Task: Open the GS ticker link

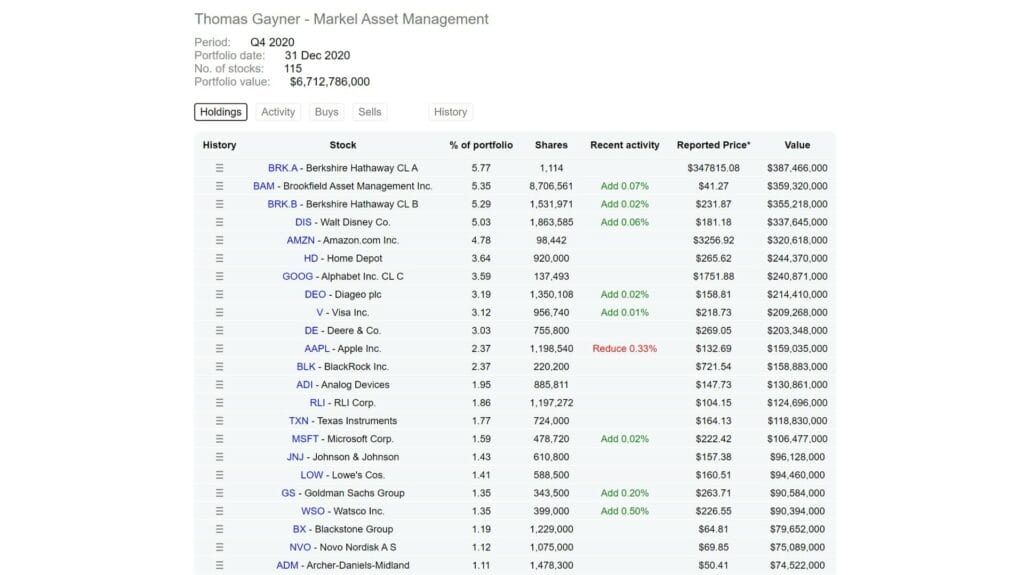Action: (288, 493)
